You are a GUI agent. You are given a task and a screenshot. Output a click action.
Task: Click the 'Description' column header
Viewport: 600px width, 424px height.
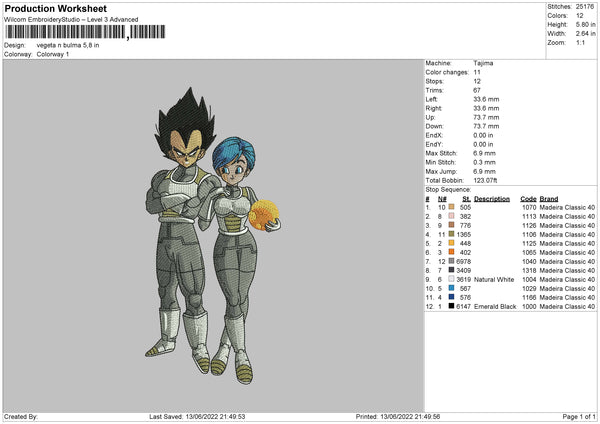click(x=492, y=199)
